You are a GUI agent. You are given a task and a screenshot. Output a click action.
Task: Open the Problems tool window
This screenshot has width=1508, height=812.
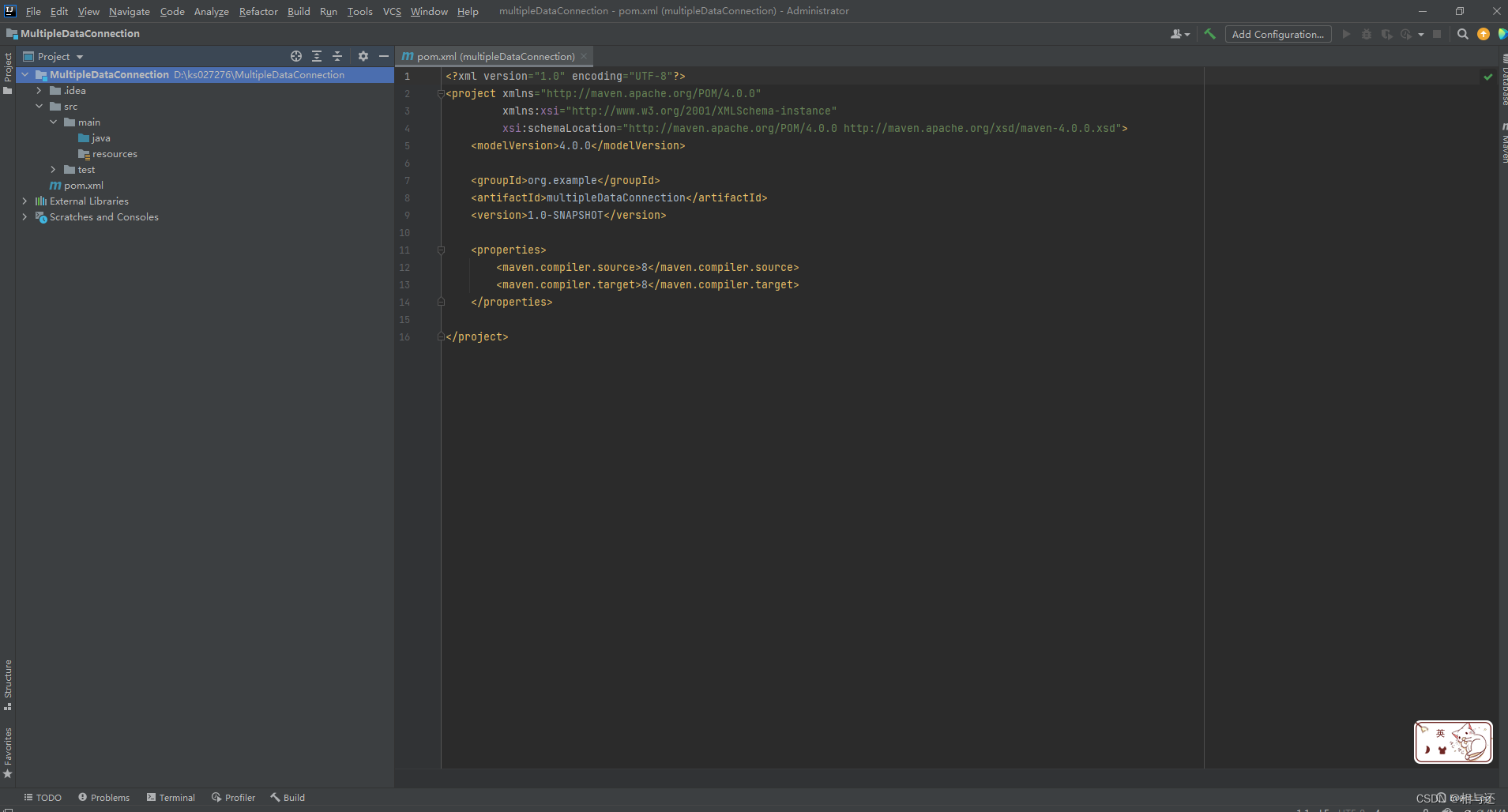[103, 798]
